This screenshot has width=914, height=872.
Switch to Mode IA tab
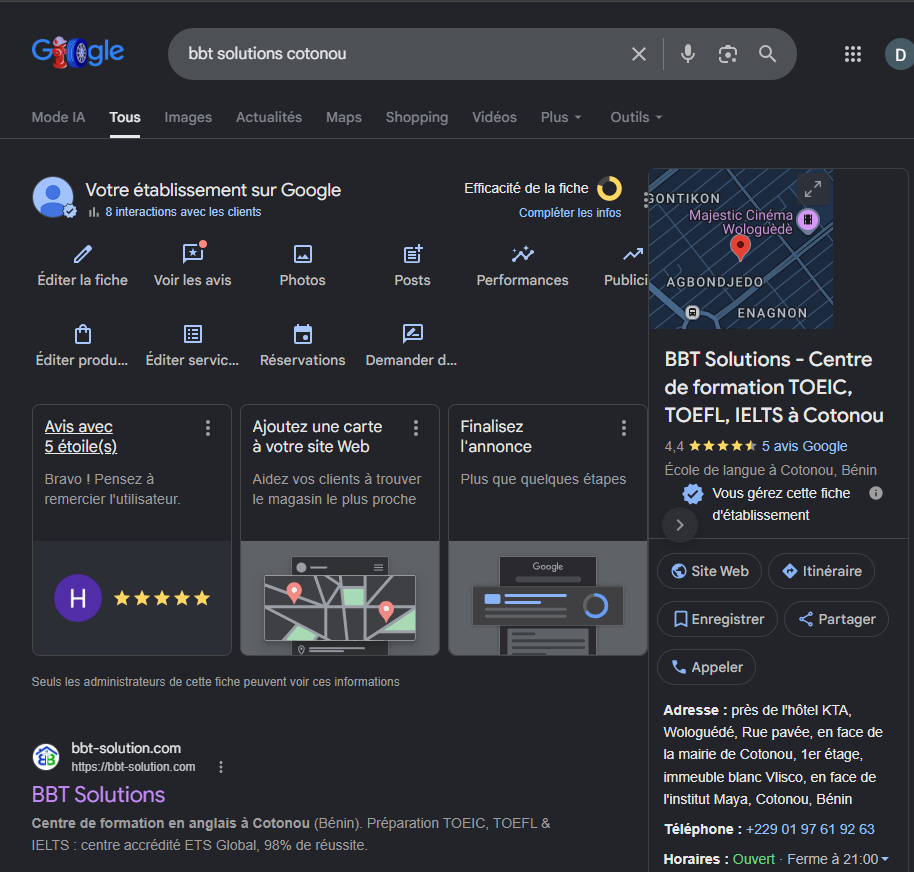tap(58, 117)
